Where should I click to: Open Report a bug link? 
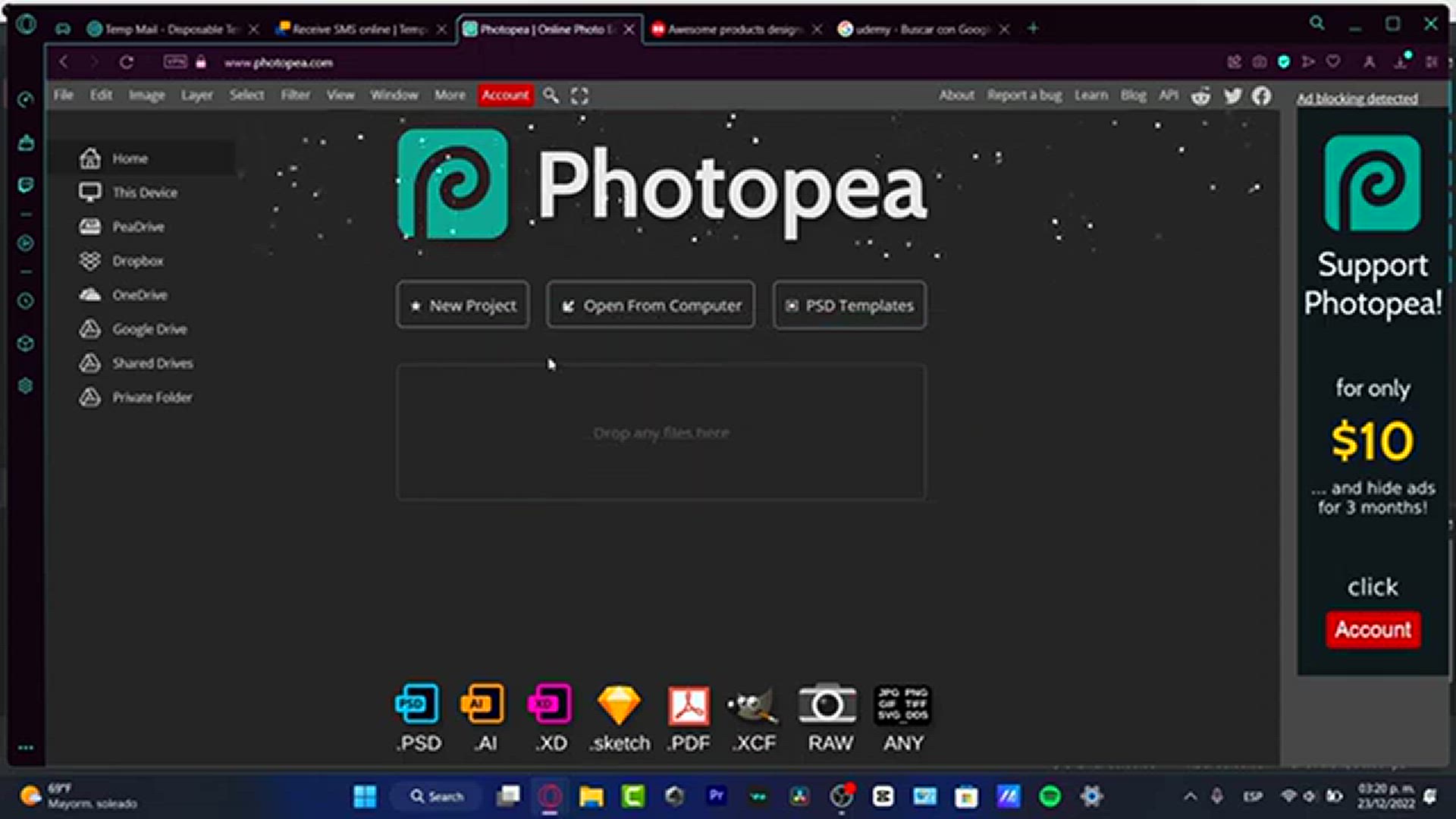pos(1025,95)
